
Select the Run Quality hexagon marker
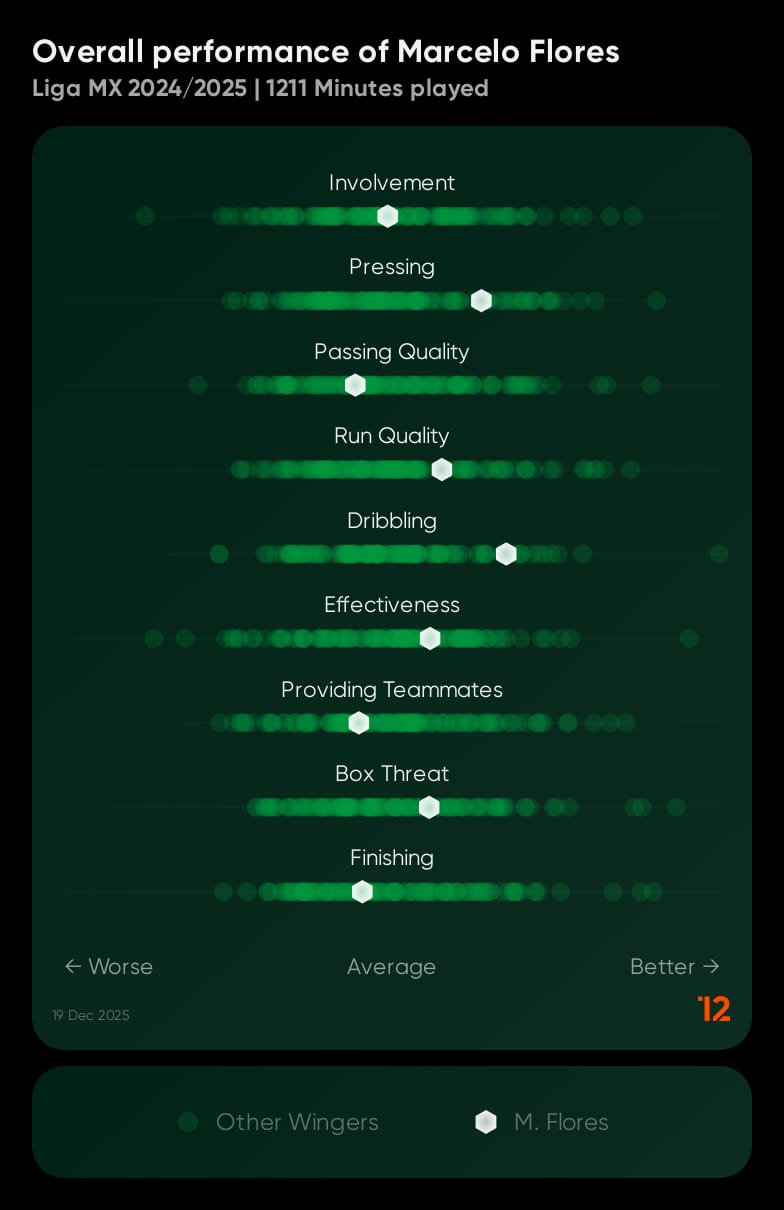tap(442, 470)
